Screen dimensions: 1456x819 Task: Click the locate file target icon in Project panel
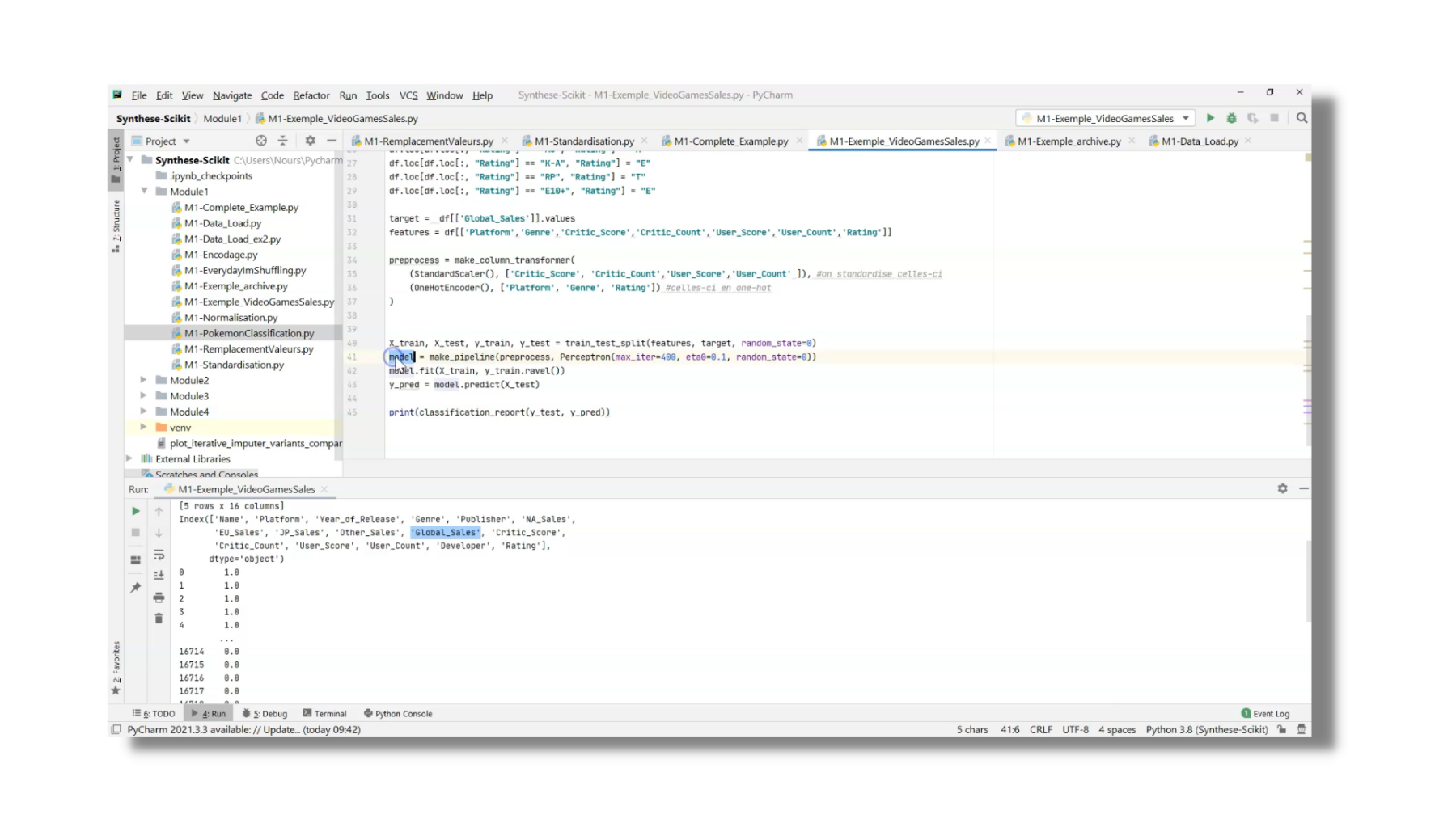coord(261,141)
